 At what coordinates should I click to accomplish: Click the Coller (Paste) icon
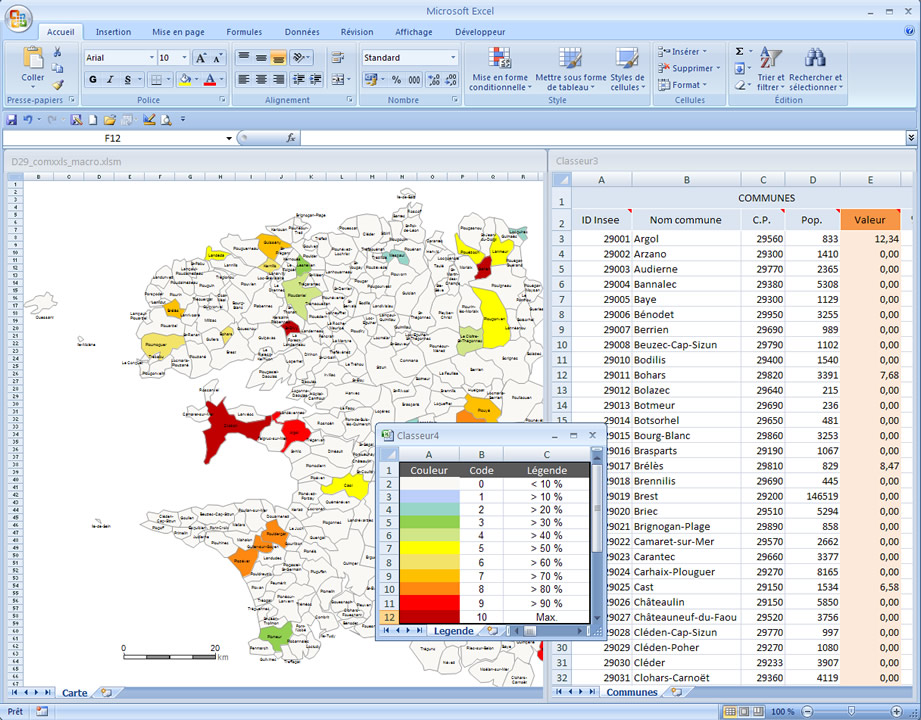(33, 60)
